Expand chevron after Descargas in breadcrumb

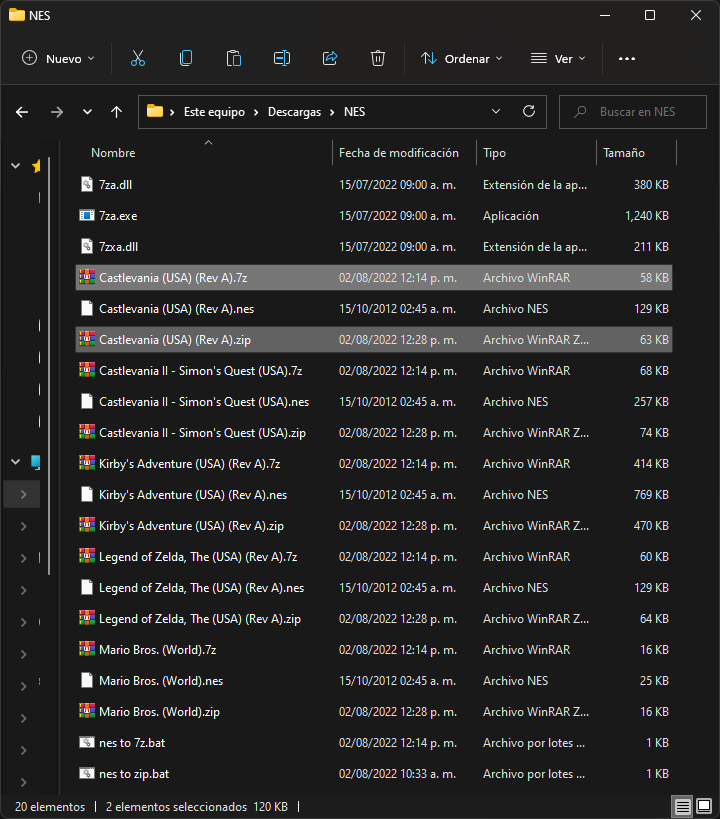[x=332, y=112]
